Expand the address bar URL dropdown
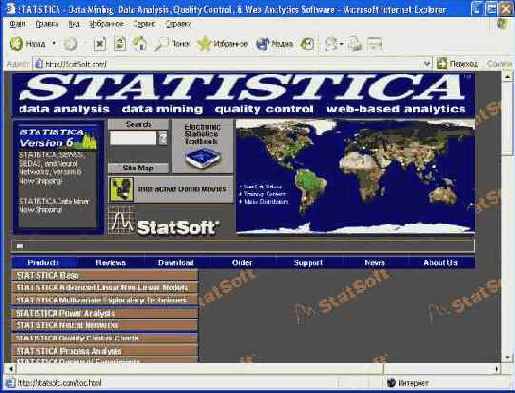The width and height of the screenshot is (515, 393). point(427,63)
